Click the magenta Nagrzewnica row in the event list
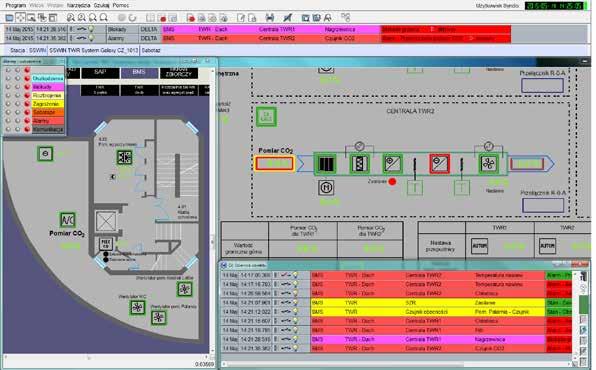The height and width of the screenshot is (370, 596). (x=396, y=339)
